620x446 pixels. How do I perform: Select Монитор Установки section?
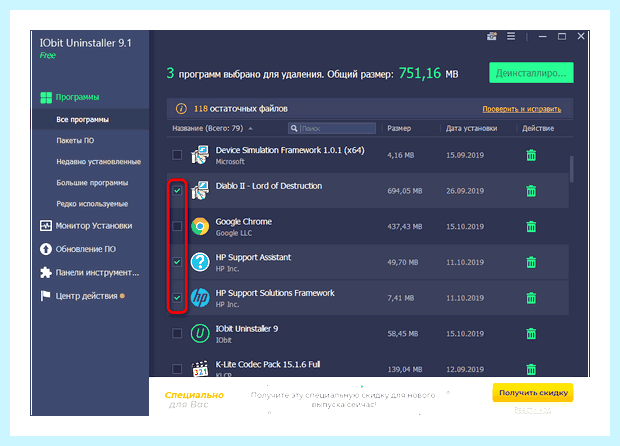[x=94, y=226]
